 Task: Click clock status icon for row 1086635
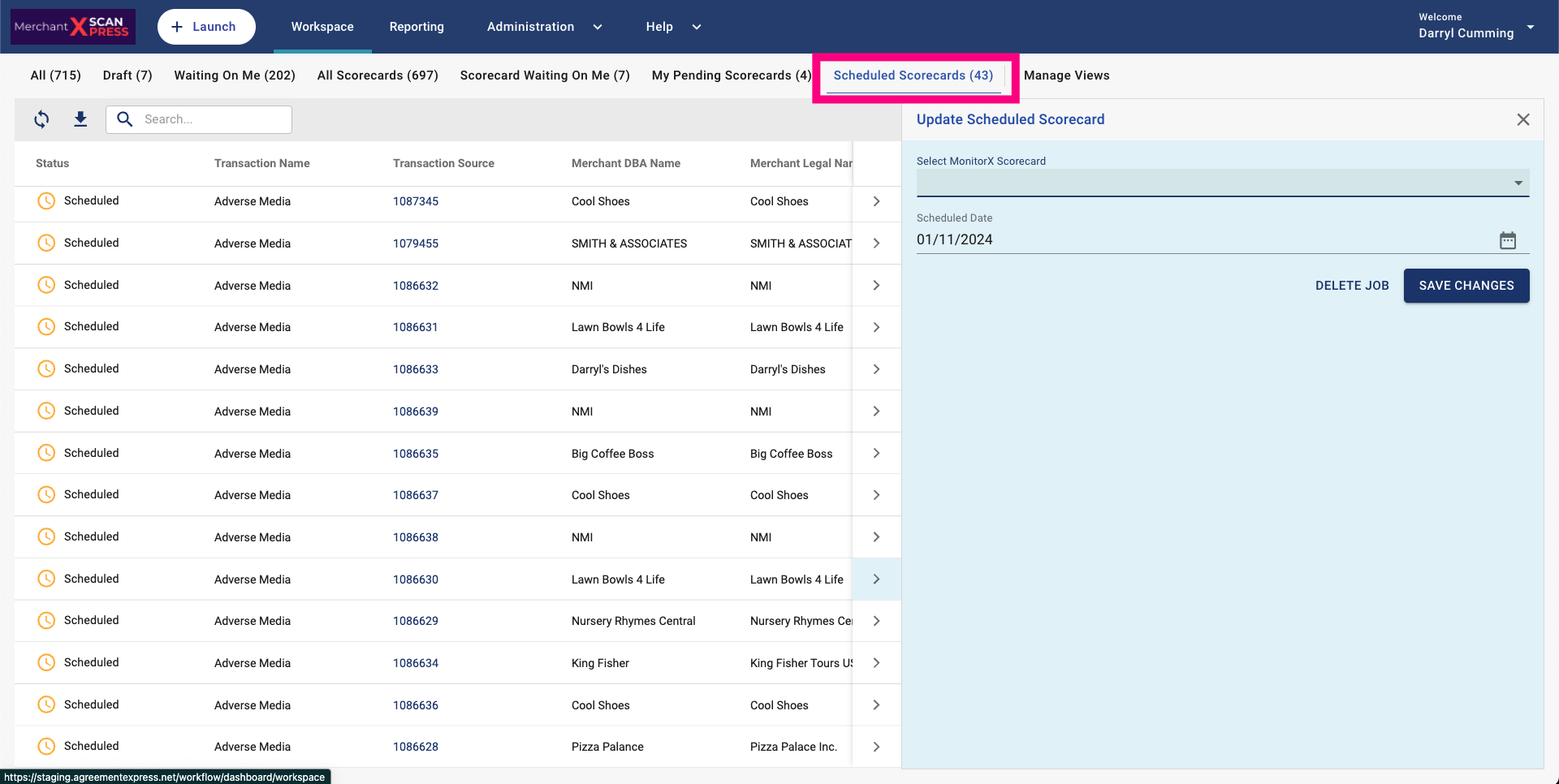pos(47,453)
